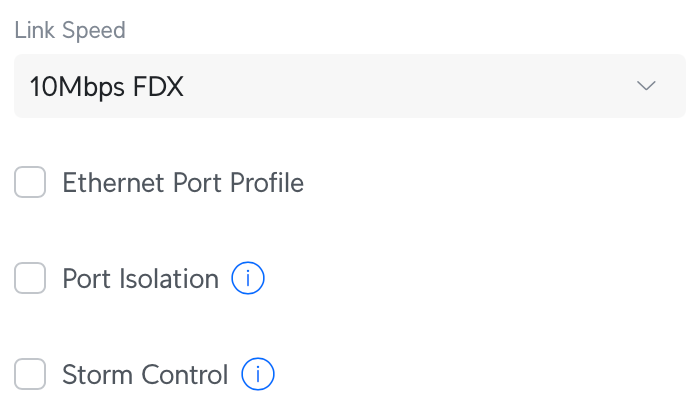Viewport: 694px width, 412px height.
Task: Toggle the Port Isolation checkbox
Action: (x=30, y=279)
